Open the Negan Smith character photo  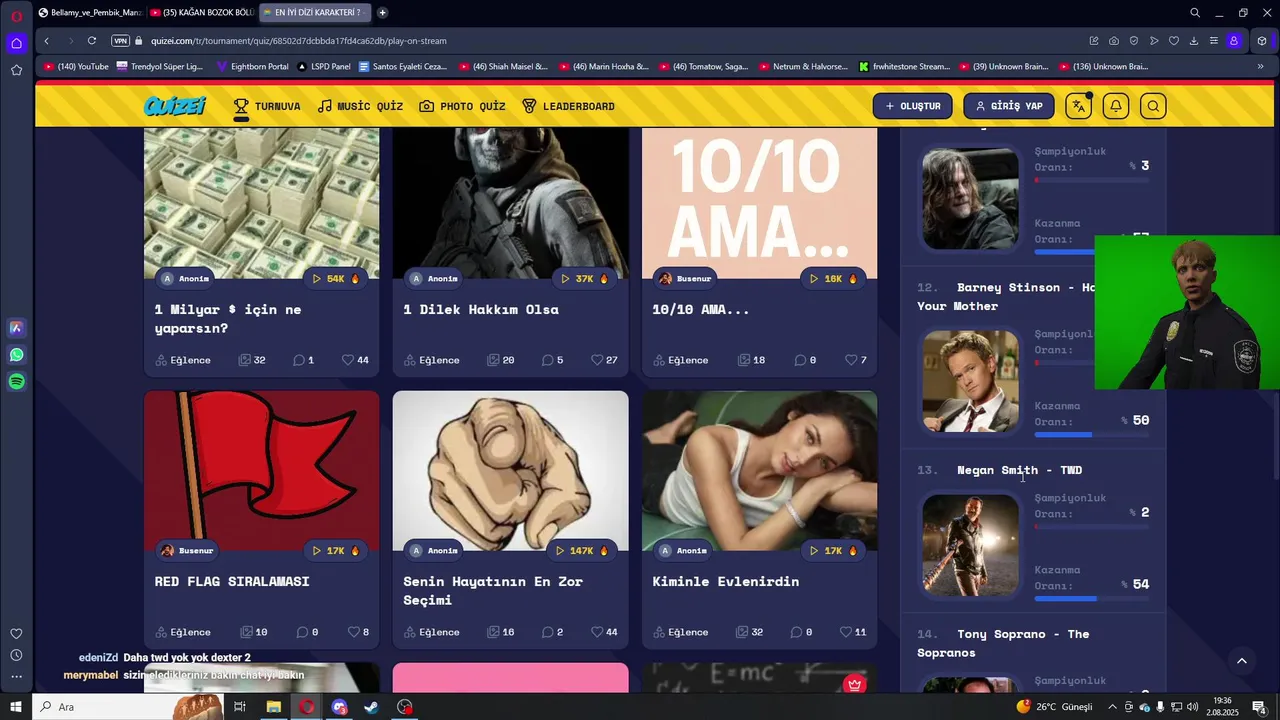[970, 545]
